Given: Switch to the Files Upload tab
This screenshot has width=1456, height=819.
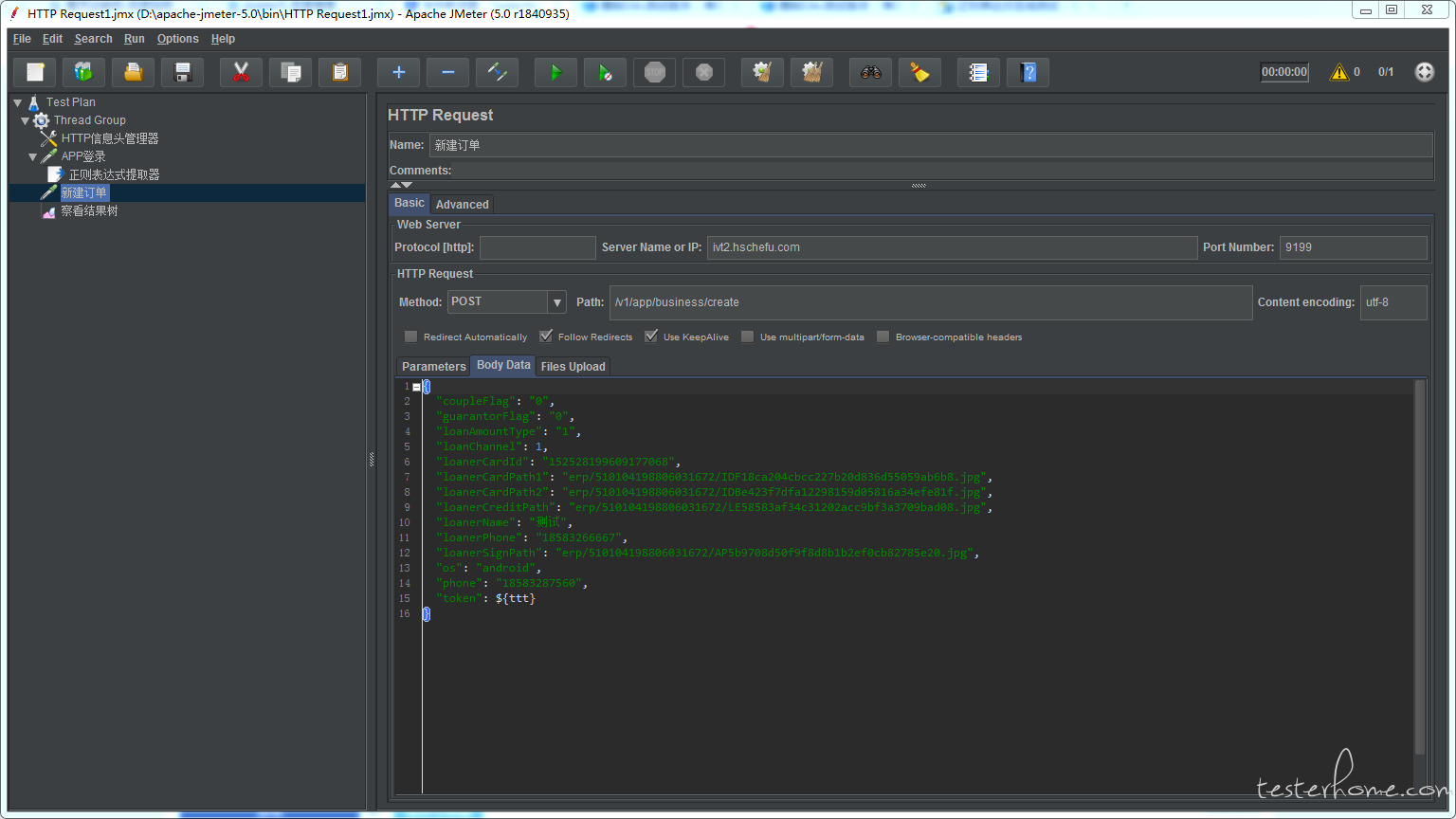Looking at the screenshot, I should [x=573, y=367].
